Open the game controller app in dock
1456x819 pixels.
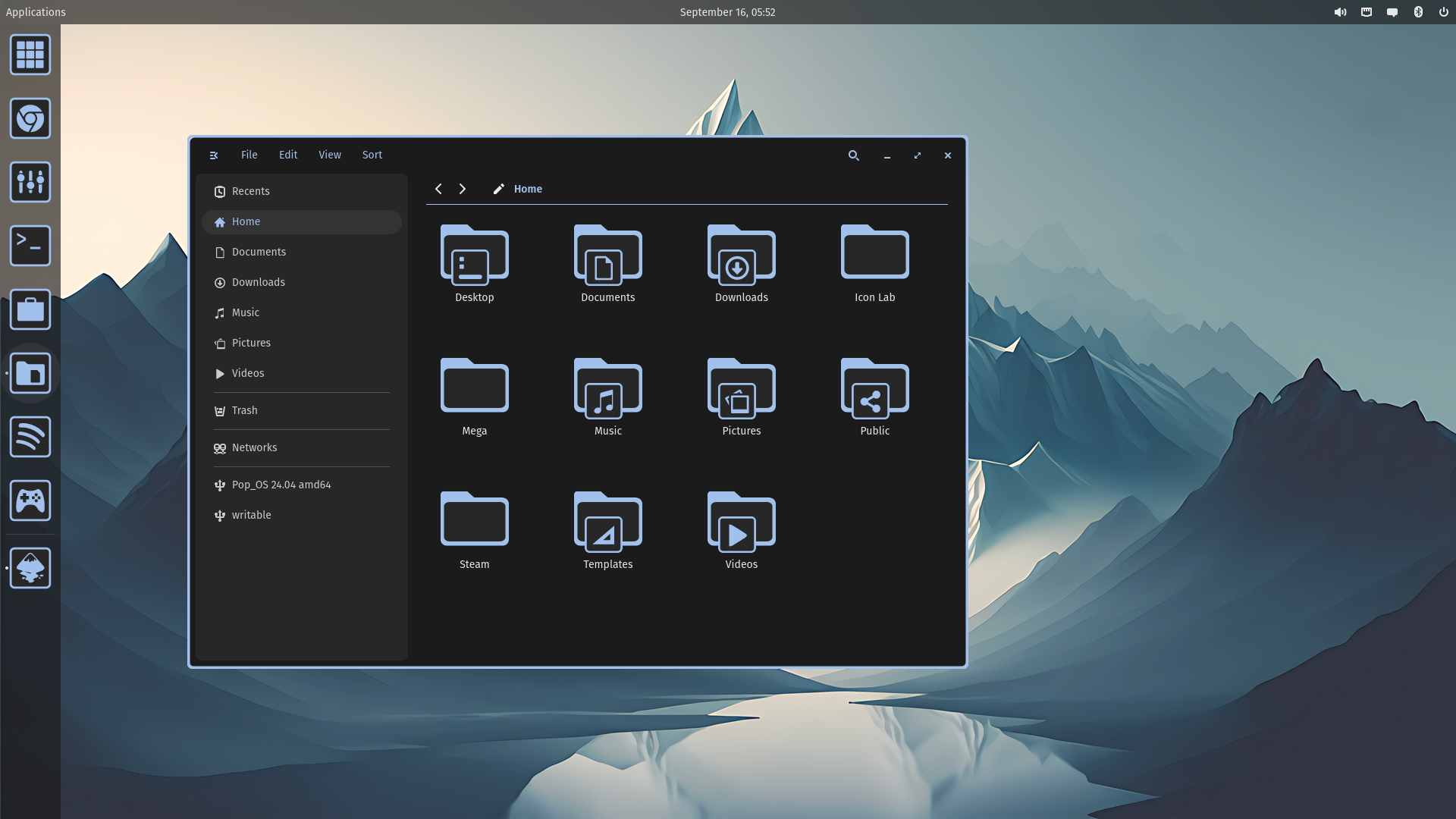pos(30,500)
